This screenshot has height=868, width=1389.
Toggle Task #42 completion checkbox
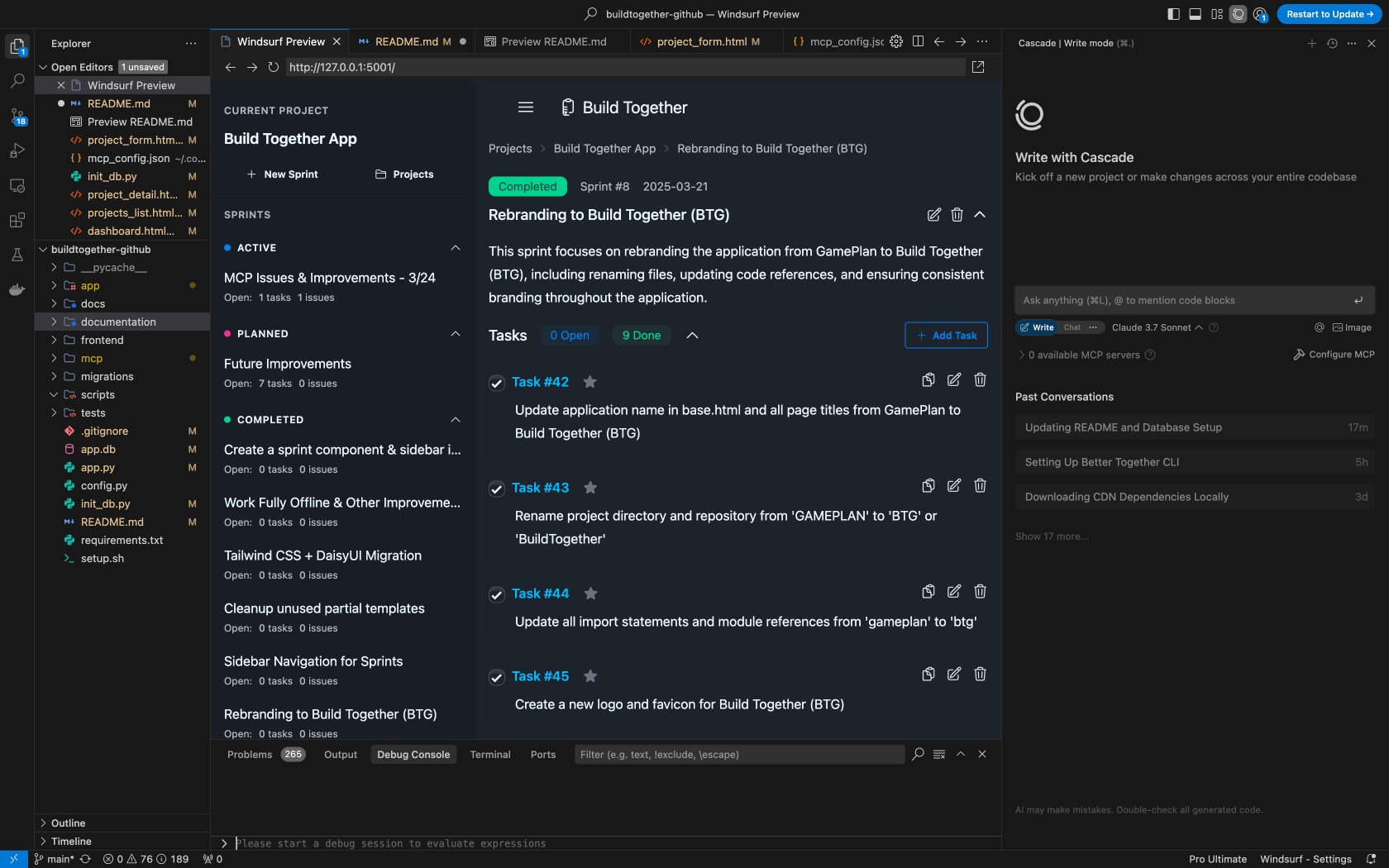tap(497, 383)
